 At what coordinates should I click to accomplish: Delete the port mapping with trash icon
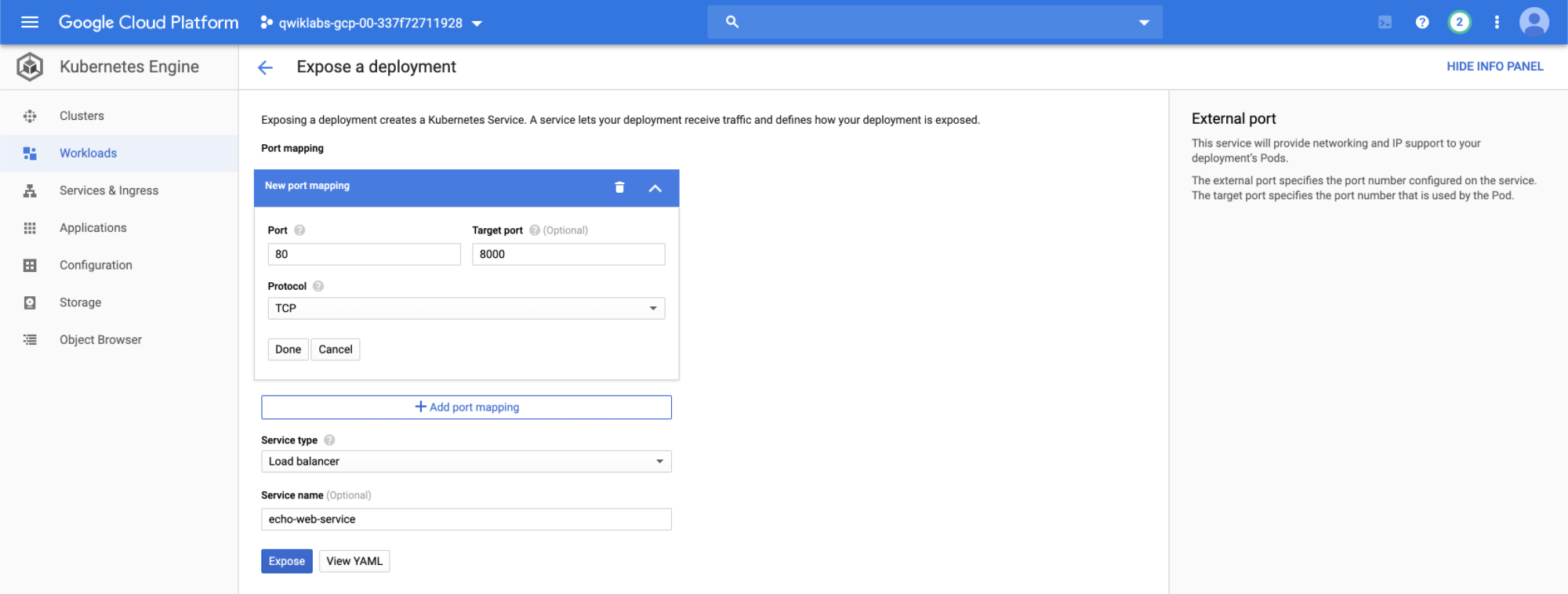click(x=619, y=187)
